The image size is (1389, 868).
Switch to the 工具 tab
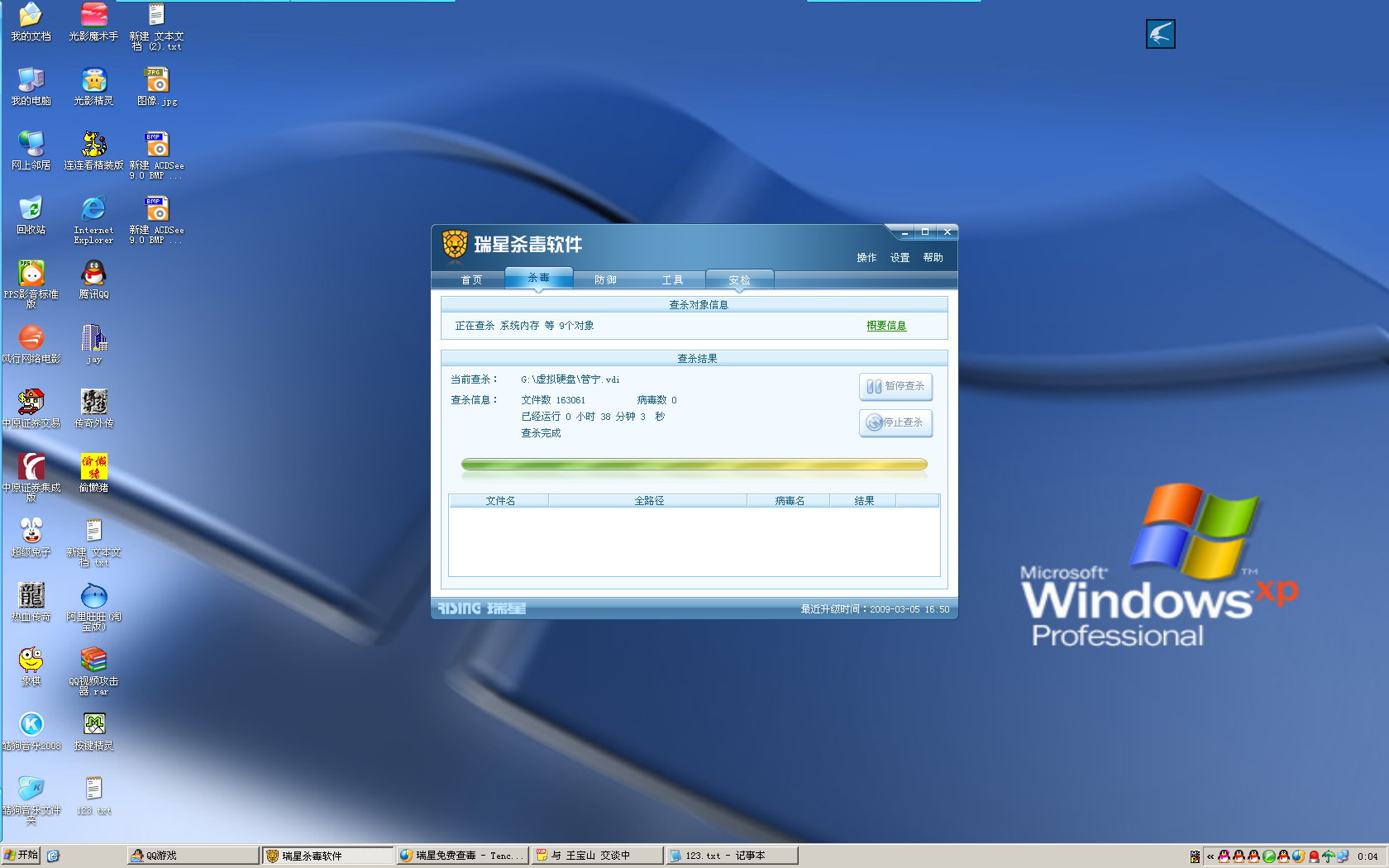pyautogui.click(x=672, y=280)
